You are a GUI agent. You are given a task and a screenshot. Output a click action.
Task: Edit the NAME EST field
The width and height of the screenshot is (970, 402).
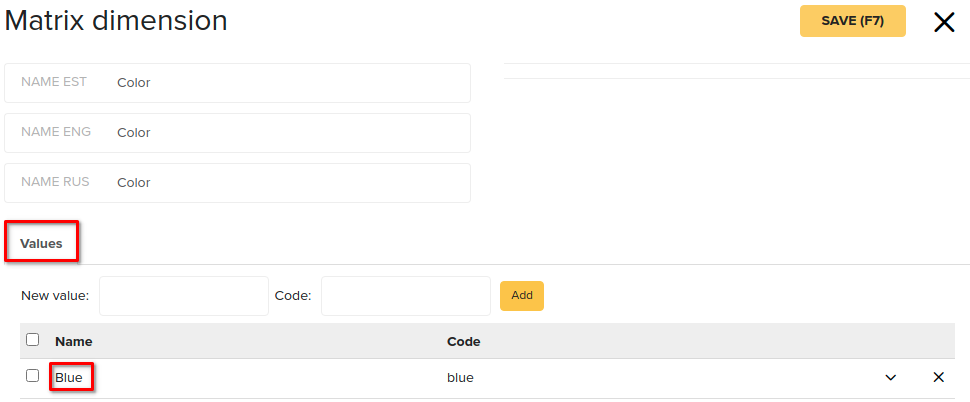238,83
